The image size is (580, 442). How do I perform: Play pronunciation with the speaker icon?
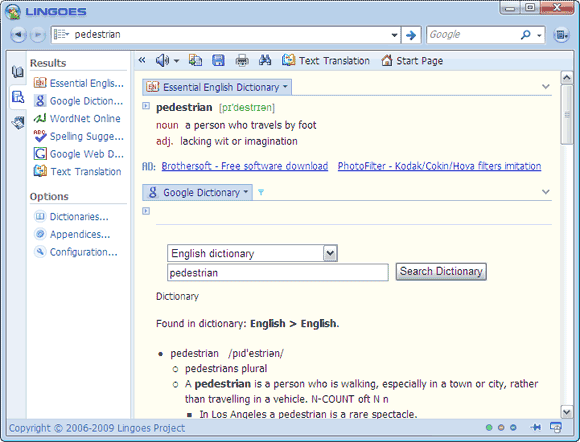(x=162, y=60)
